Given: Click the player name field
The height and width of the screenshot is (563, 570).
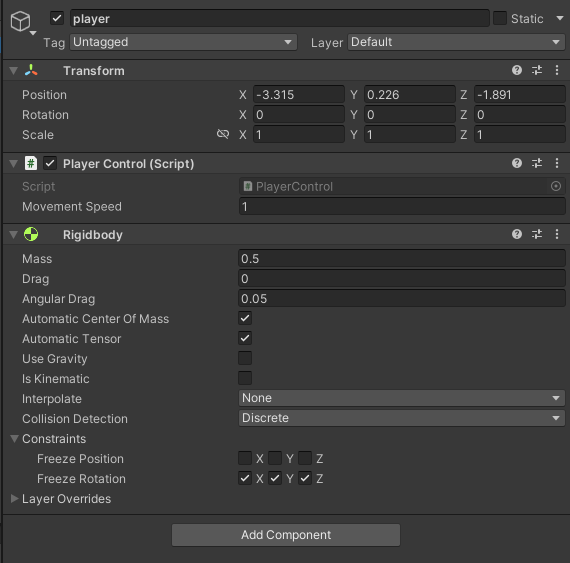Looking at the screenshot, I should coord(280,18).
